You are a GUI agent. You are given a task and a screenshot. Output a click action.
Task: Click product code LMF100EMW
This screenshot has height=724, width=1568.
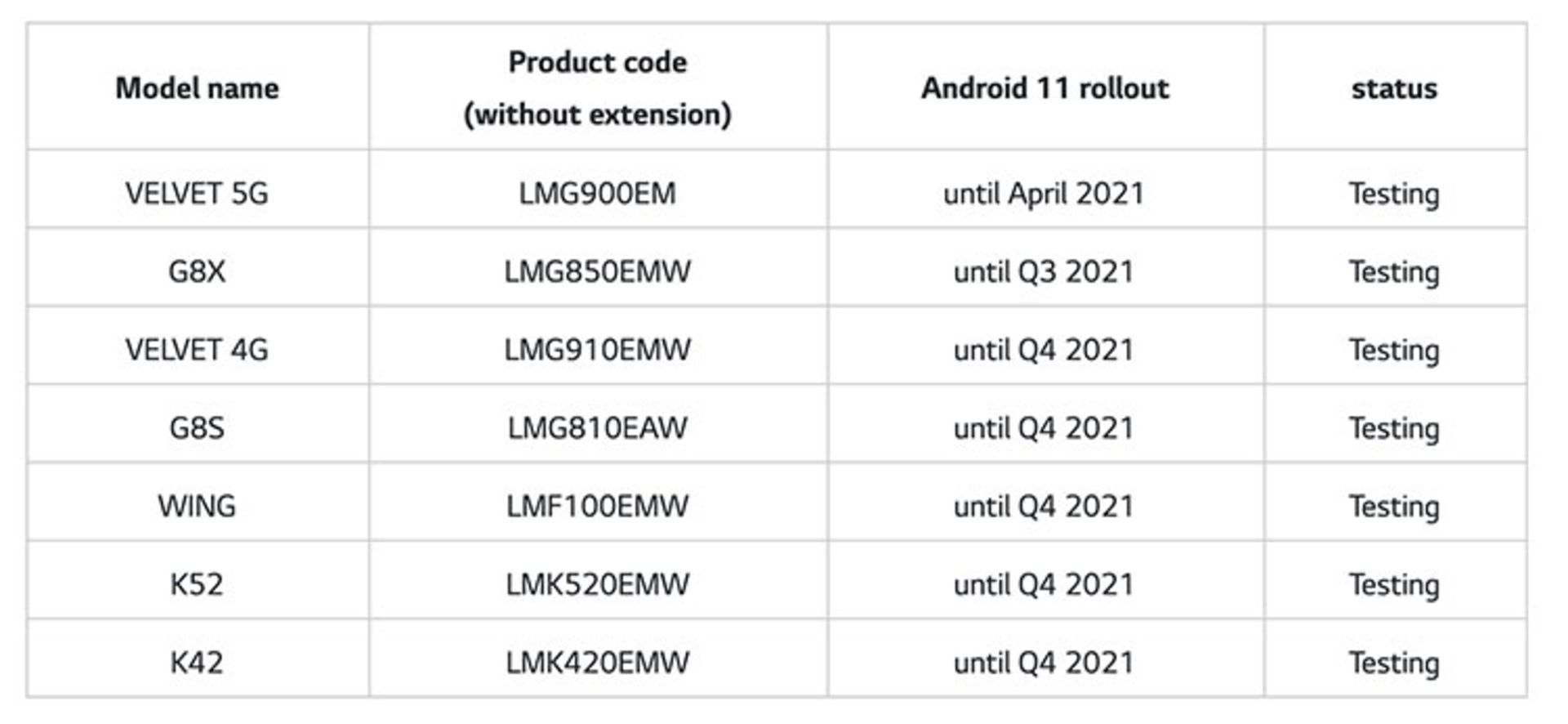(x=597, y=506)
